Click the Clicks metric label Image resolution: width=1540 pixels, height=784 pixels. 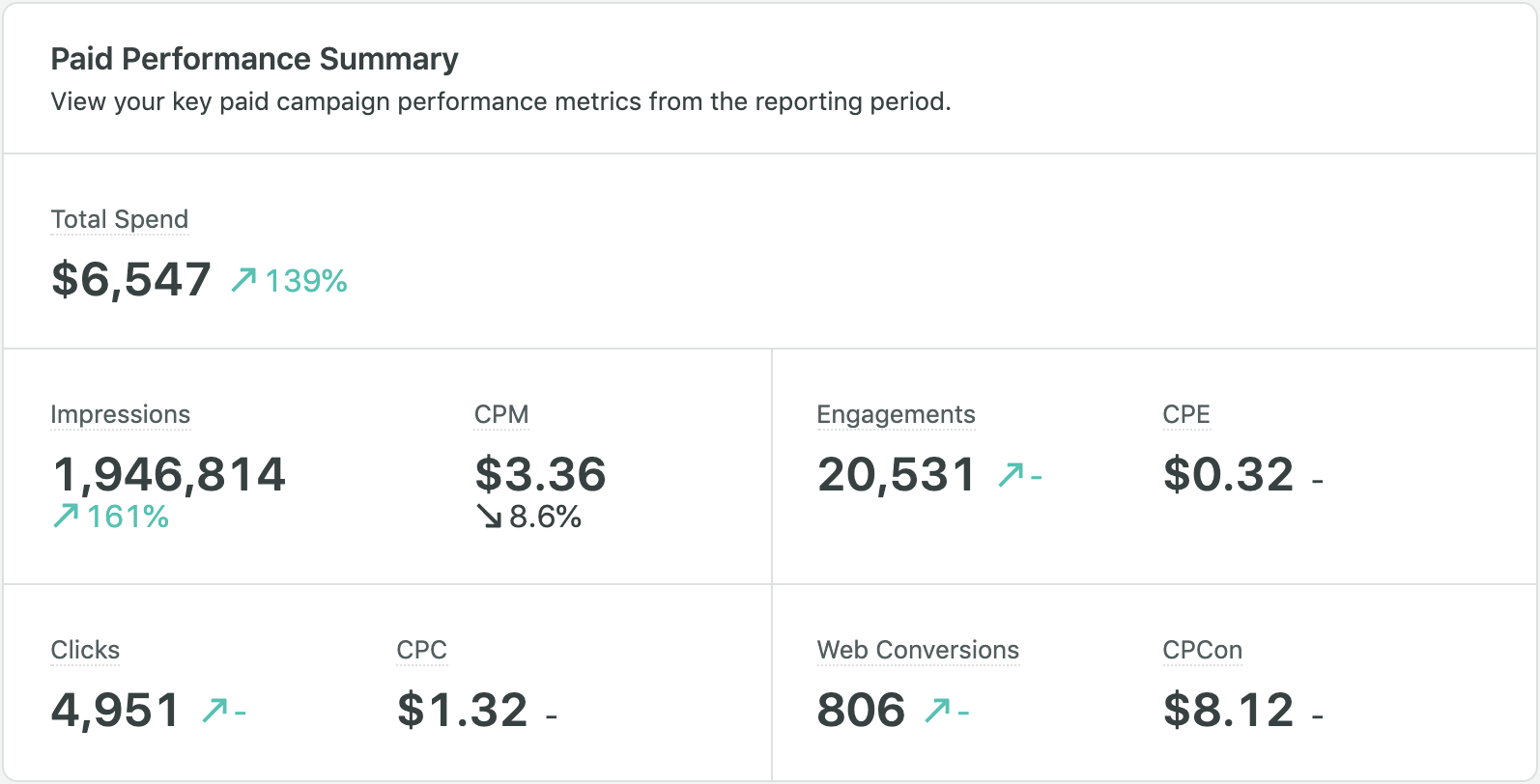click(x=85, y=650)
